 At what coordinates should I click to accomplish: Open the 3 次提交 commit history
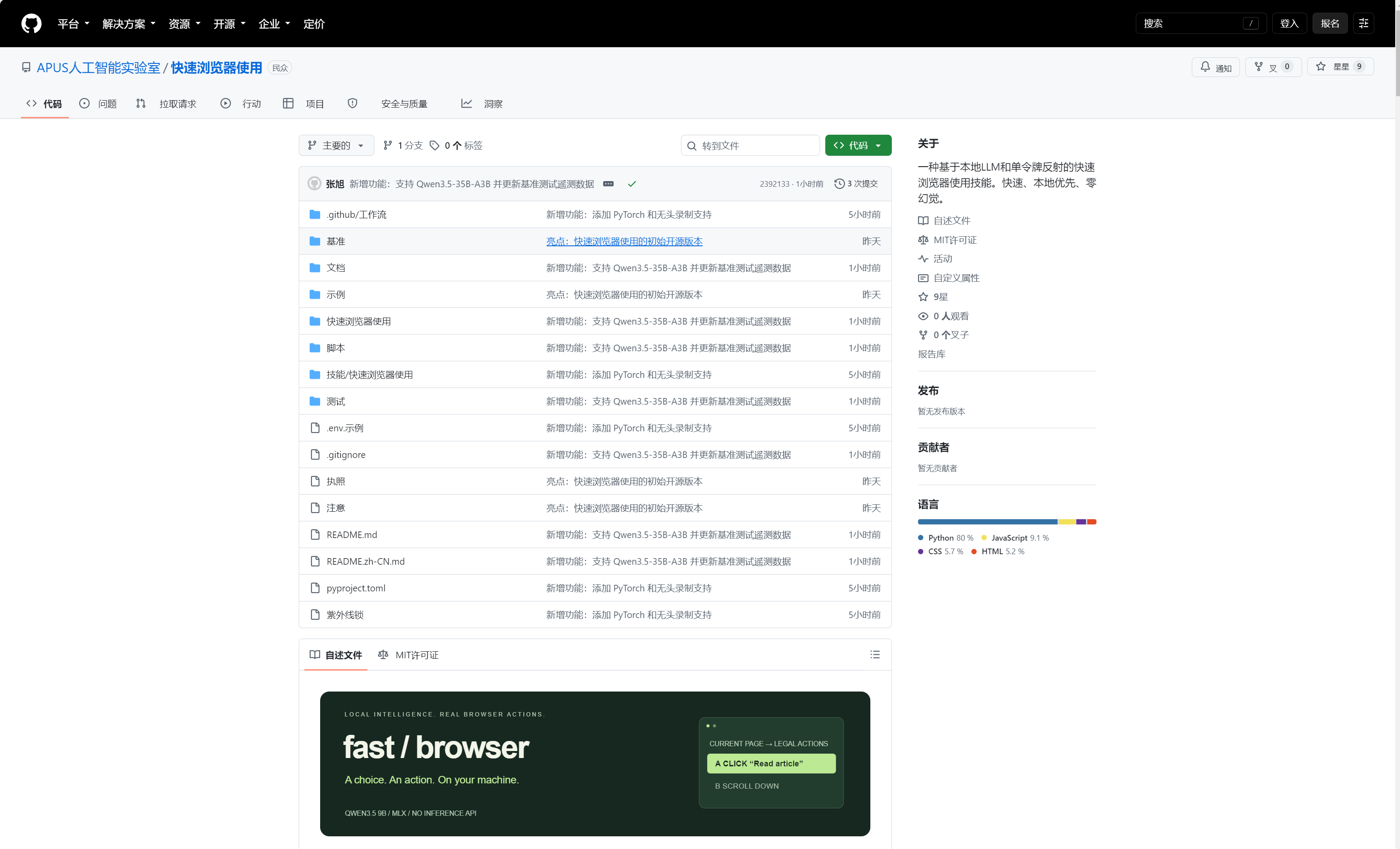[x=856, y=184]
